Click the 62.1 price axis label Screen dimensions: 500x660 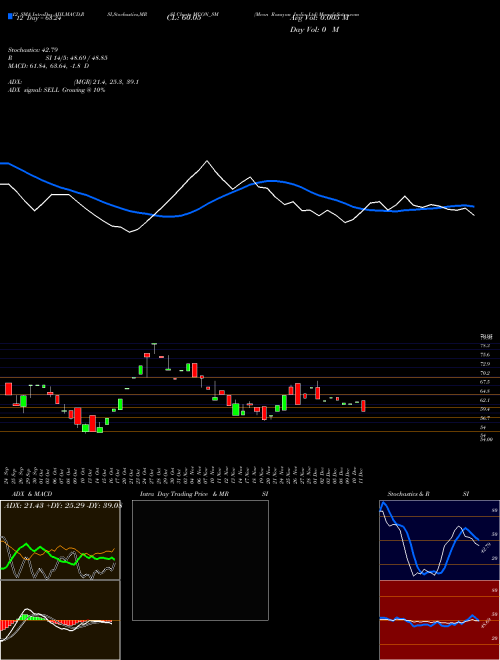click(485, 400)
